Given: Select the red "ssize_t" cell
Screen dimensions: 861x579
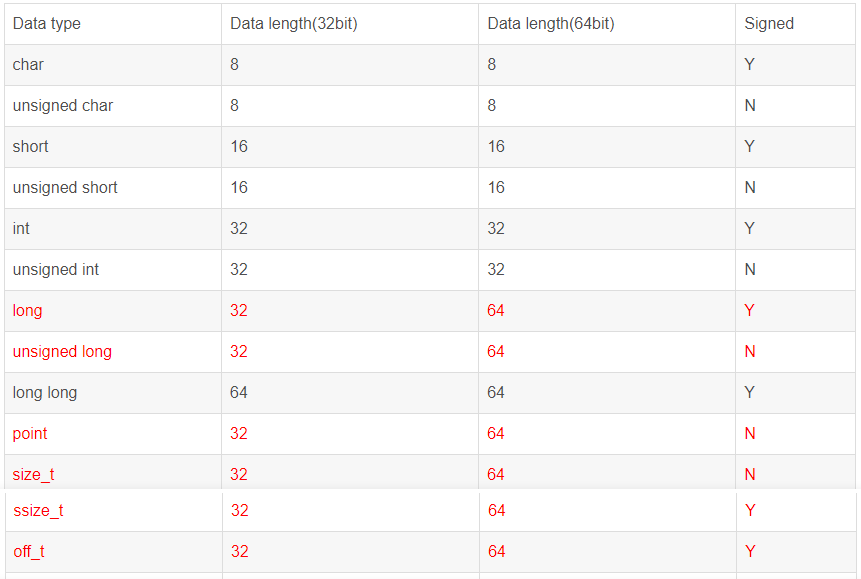Looking at the screenshot, I should coord(38,511).
